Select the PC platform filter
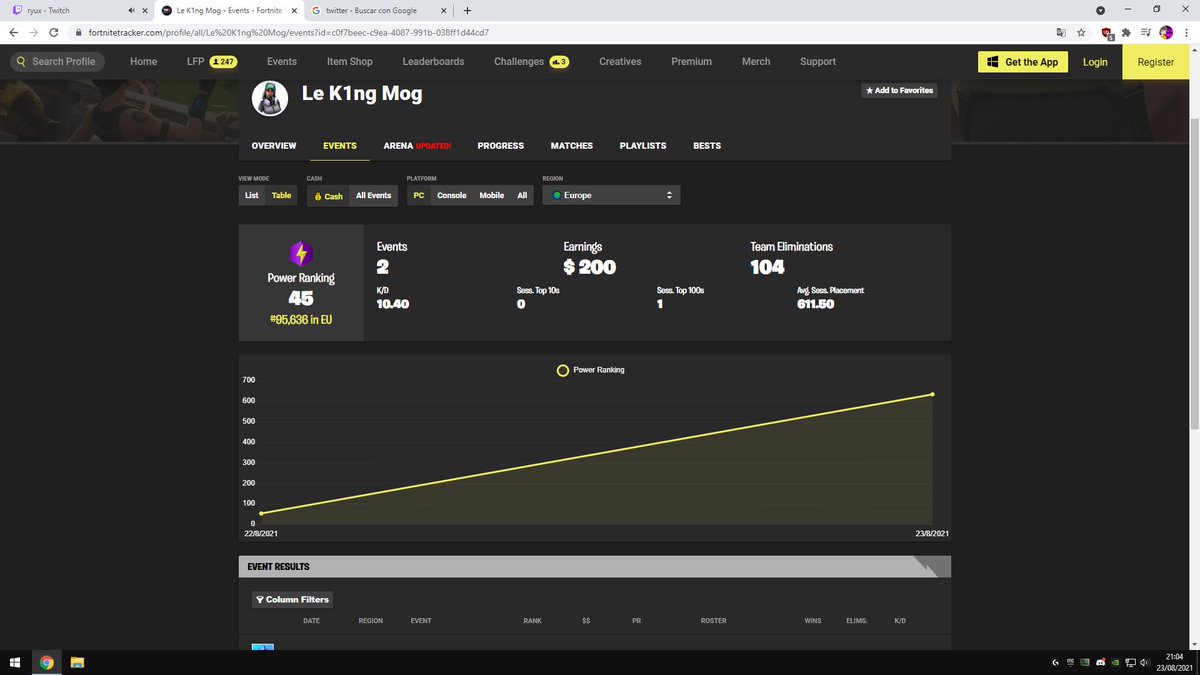Screen dimensions: 1200x675 (x=419, y=195)
